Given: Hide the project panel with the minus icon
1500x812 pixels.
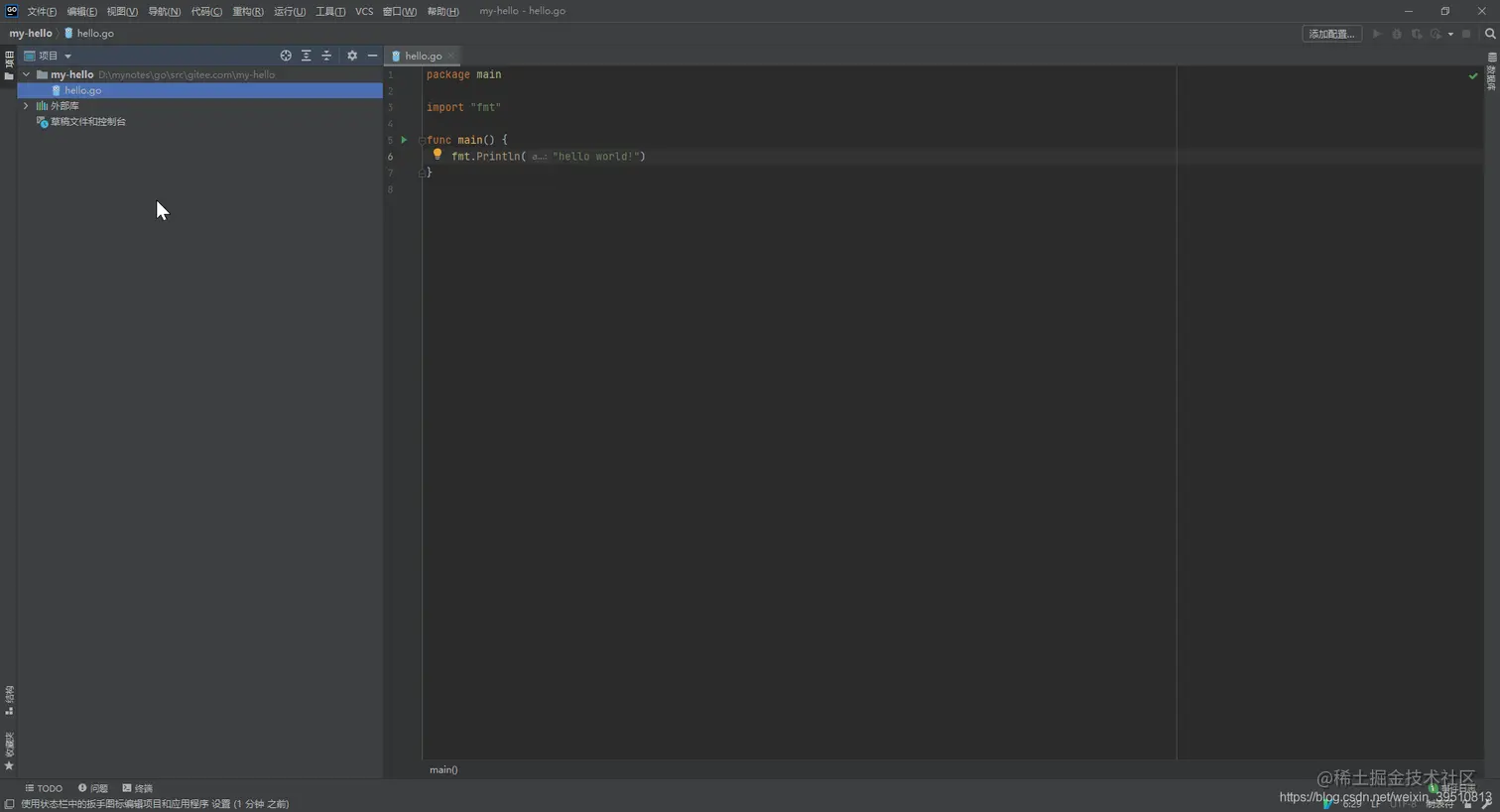Looking at the screenshot, I should pyautogui.click(x=372, y=56).
